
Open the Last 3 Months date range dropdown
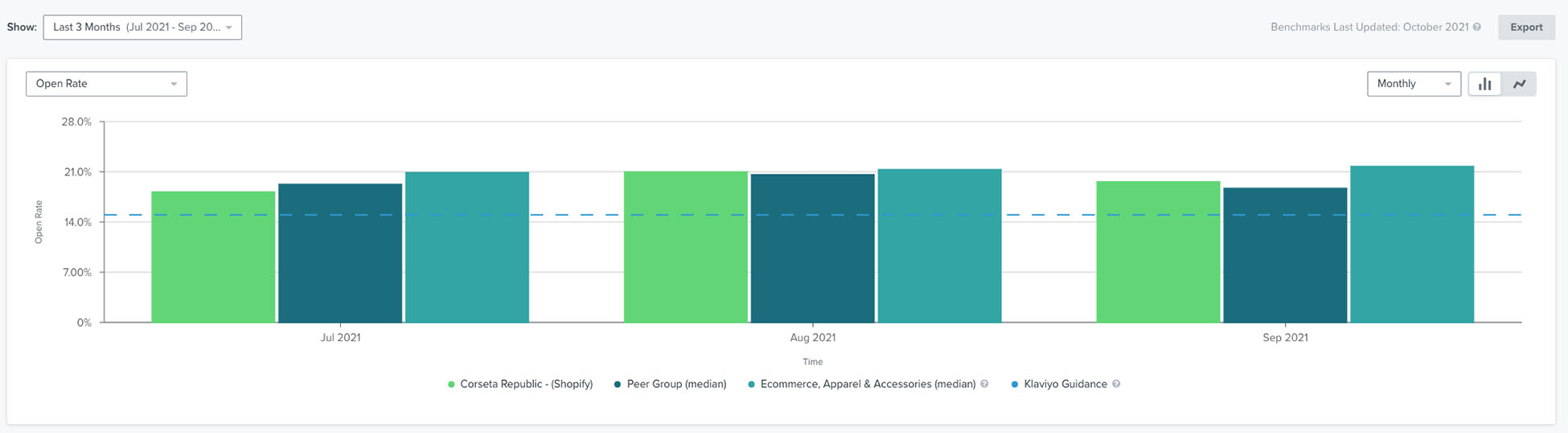coord(142,27)
